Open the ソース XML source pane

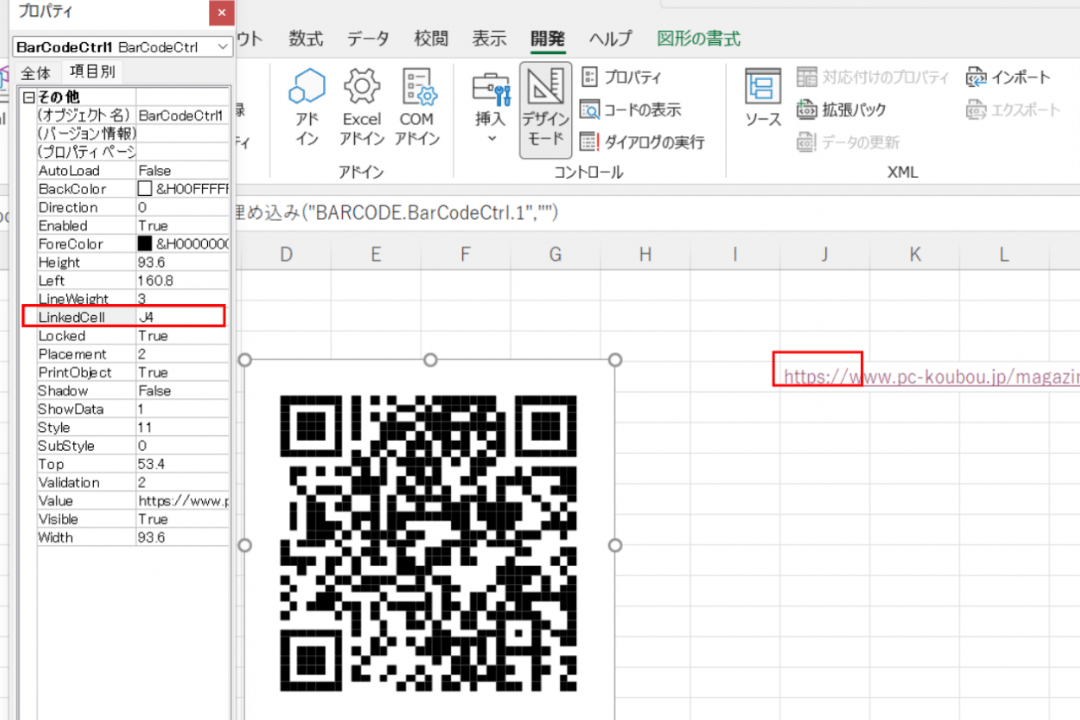point(762,98)
